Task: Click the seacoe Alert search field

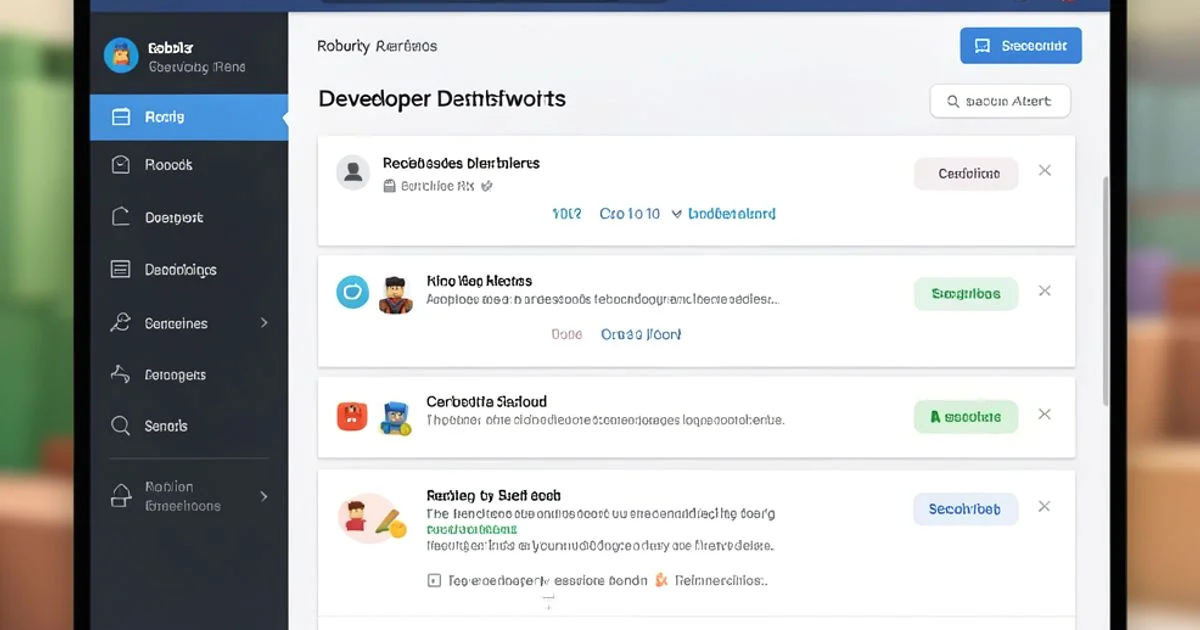Action: (x=1000, y=101)
